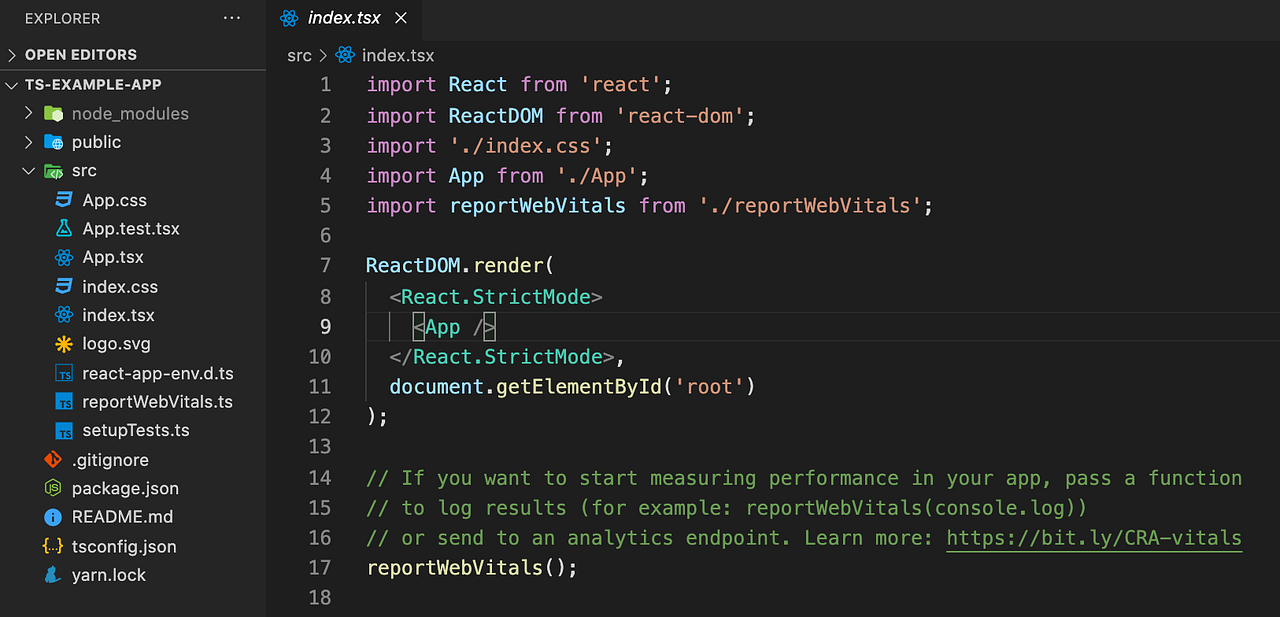Select the React icon in the index.tsx tab
The height and width of the screenshot is (617, 1280).
[288, 17]
